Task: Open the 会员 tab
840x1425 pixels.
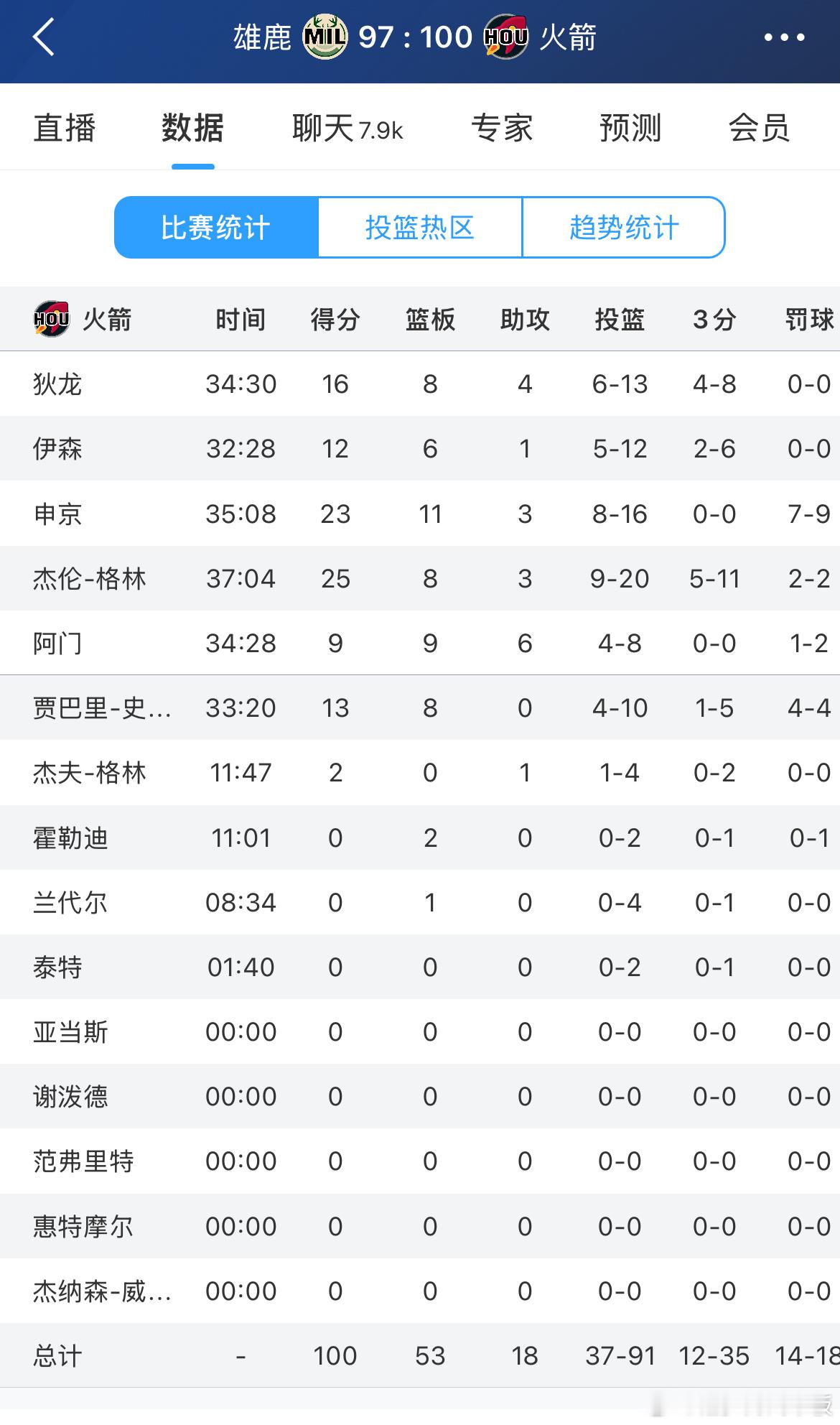Action: click(759, 129)
